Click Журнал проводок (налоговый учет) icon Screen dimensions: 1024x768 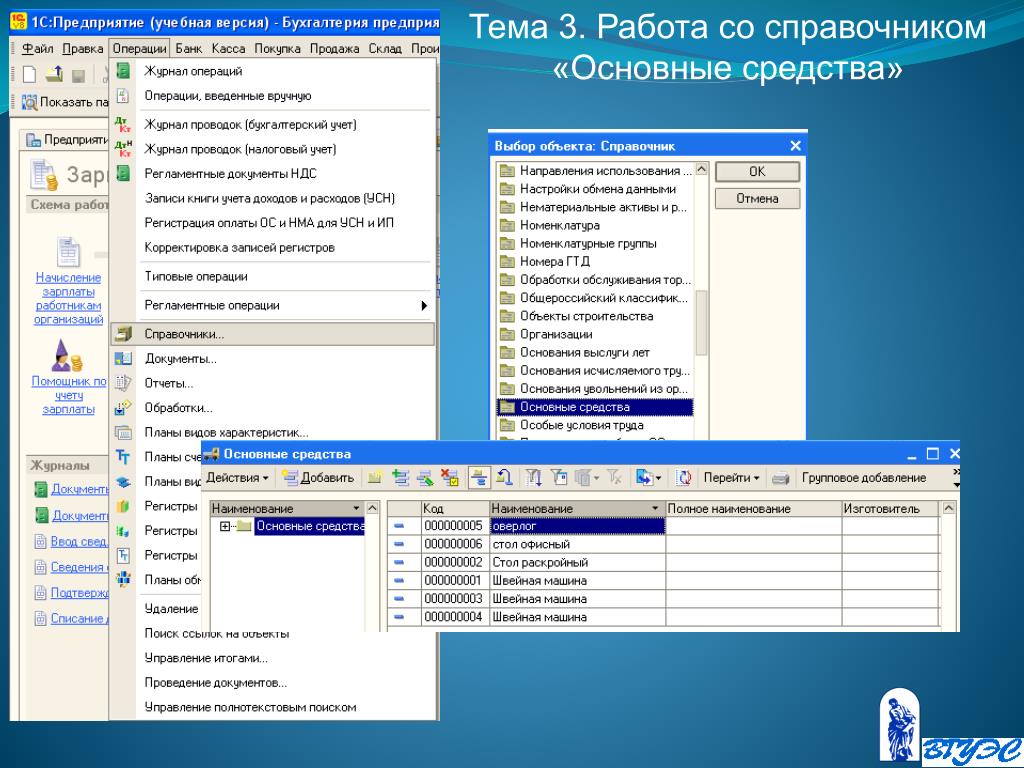[x=123, y=149]
